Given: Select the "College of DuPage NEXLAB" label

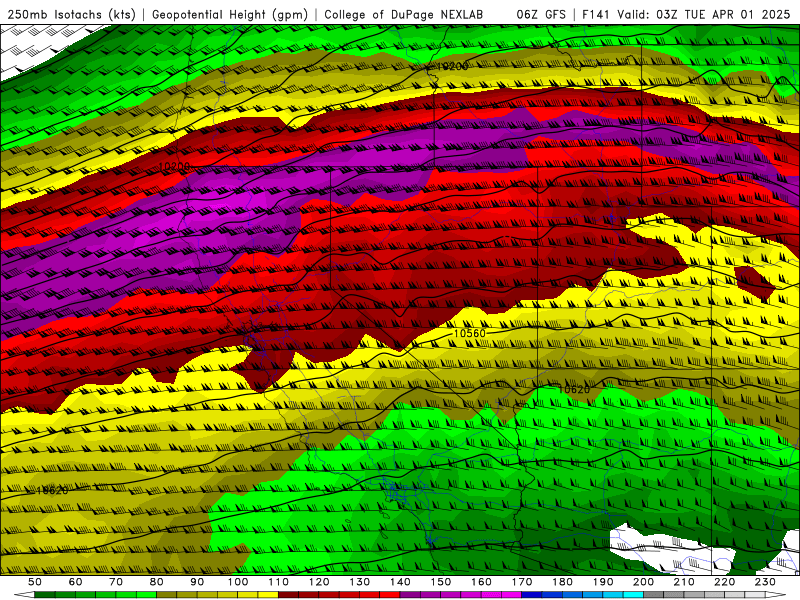Looking at the screenshot, I should click(403, 15).
